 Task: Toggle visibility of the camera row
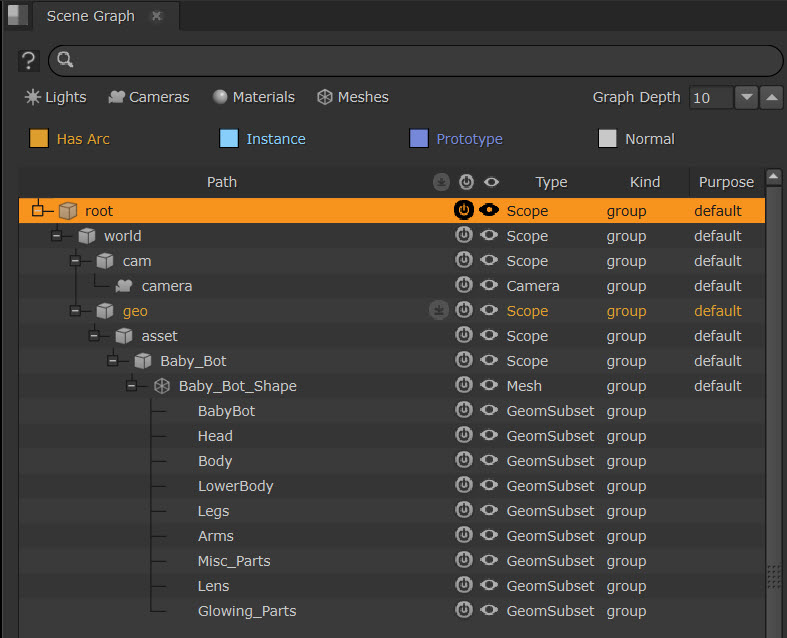[x=489, y=286]
